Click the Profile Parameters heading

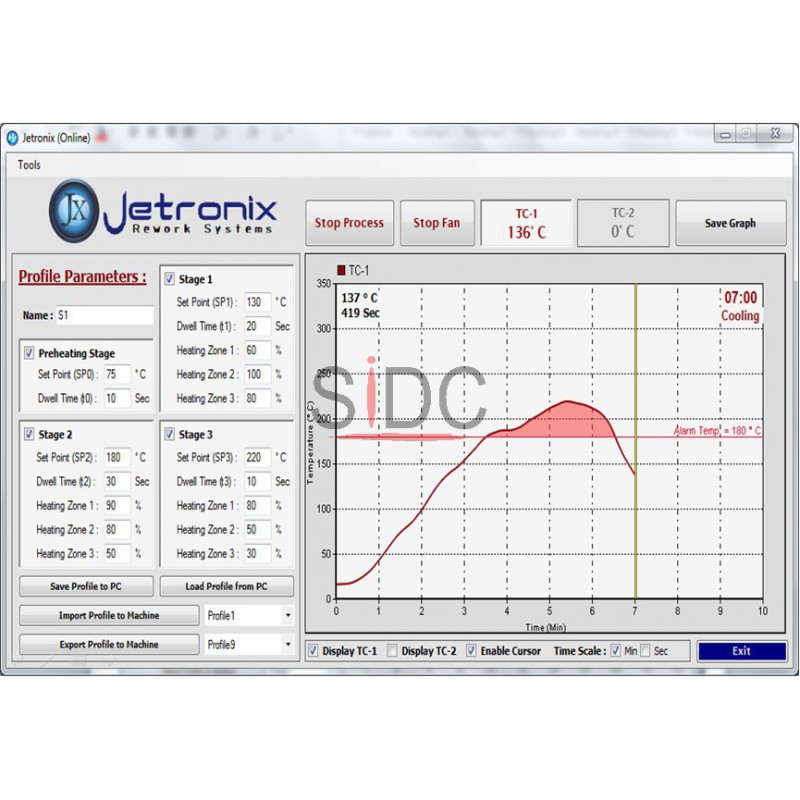pyautogui.click(x=82, y=277)
